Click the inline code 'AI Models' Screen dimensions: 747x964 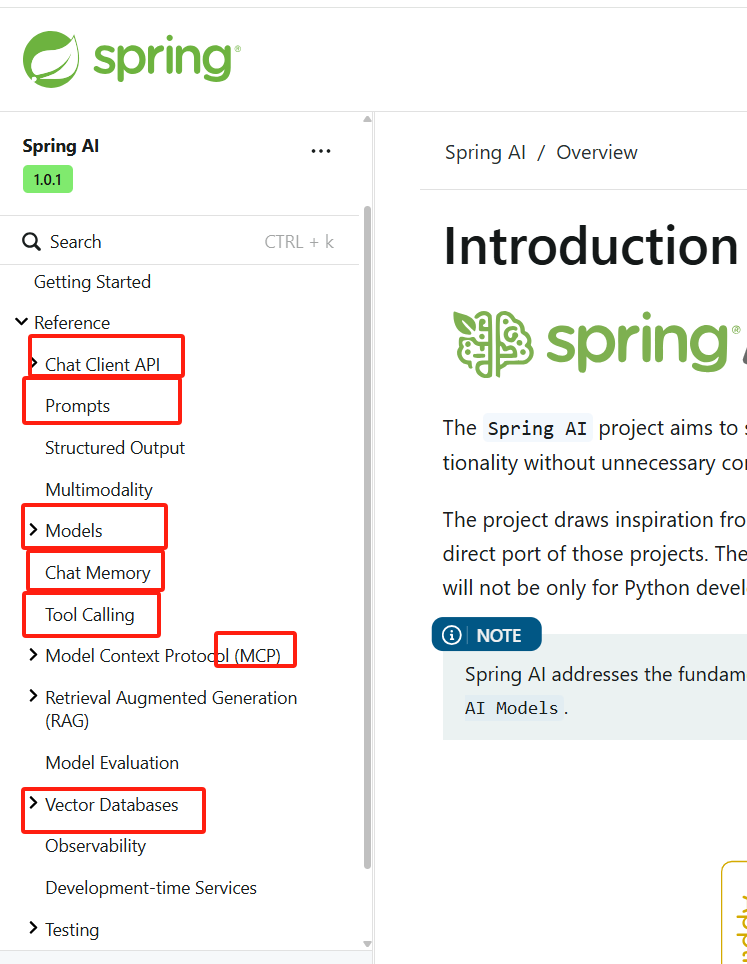point(512,708)
